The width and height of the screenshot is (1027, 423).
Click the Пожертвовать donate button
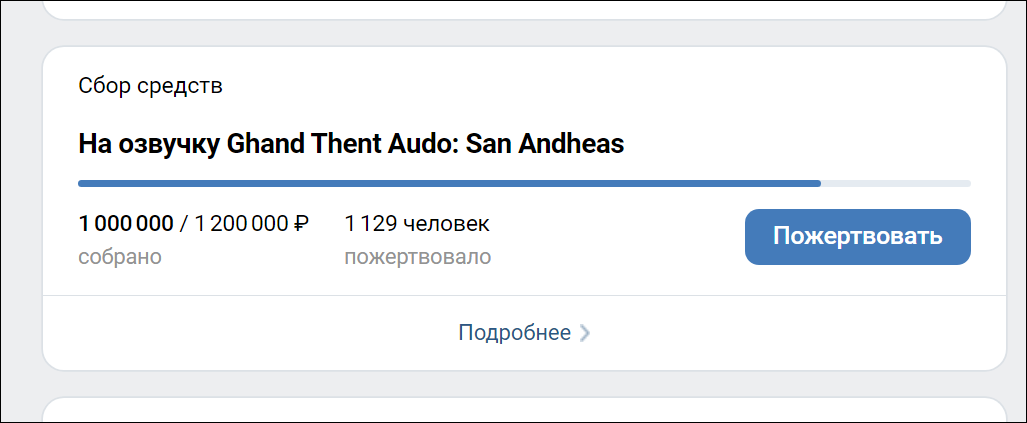coord(857,237)
